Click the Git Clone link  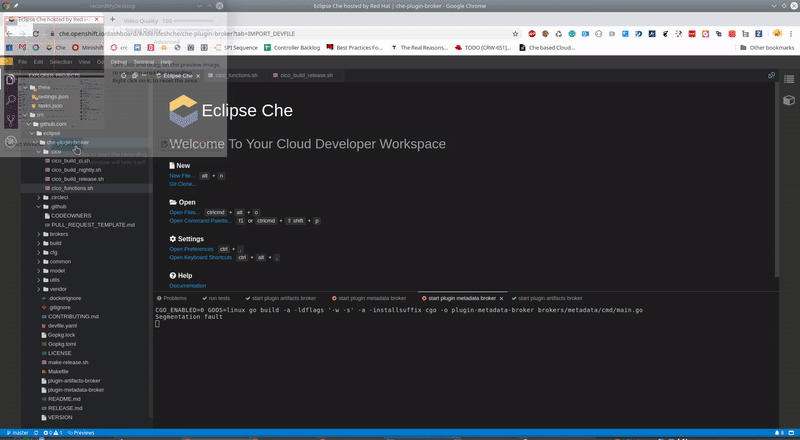point(182,184)
